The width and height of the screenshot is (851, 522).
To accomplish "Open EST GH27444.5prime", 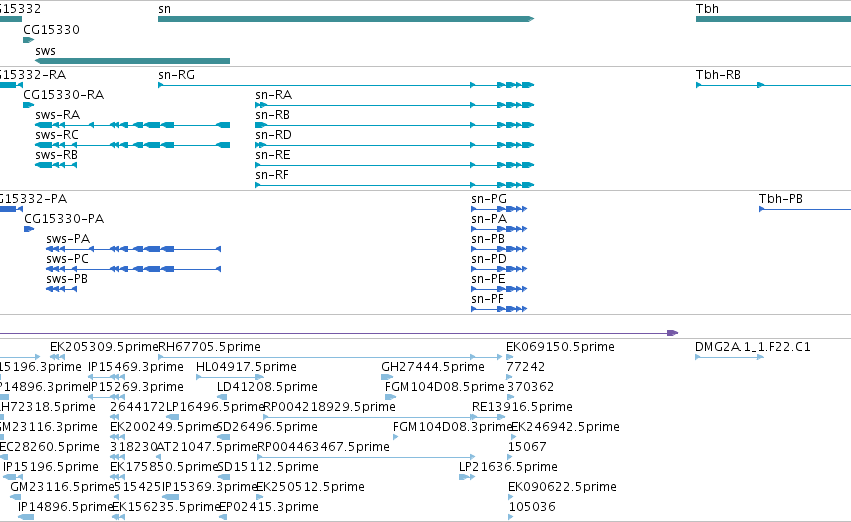I will pyautogui.click(x=433, y=367).
